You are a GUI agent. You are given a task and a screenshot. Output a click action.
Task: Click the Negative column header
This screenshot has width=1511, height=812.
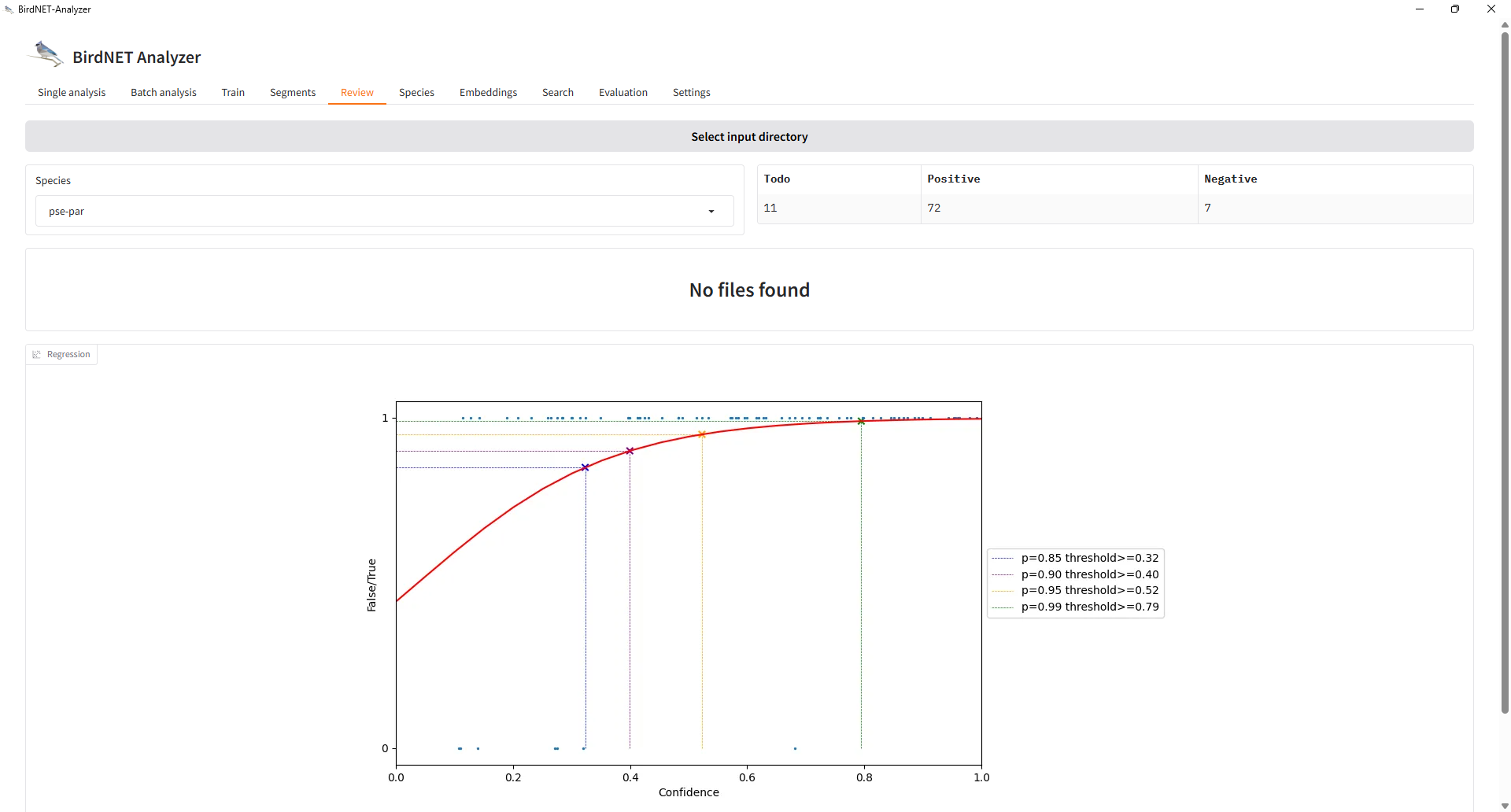(1336, 179)
